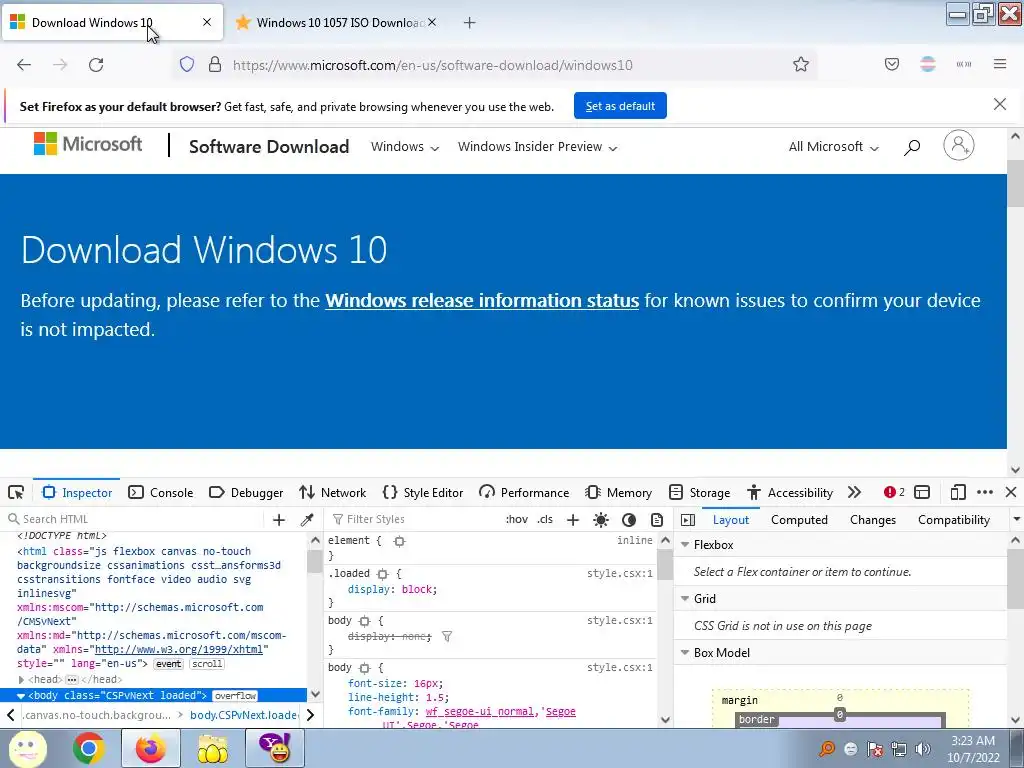Go back using the browser back arrow
Viewport: 1024px width, 768px height.
(x=24, y=65)
